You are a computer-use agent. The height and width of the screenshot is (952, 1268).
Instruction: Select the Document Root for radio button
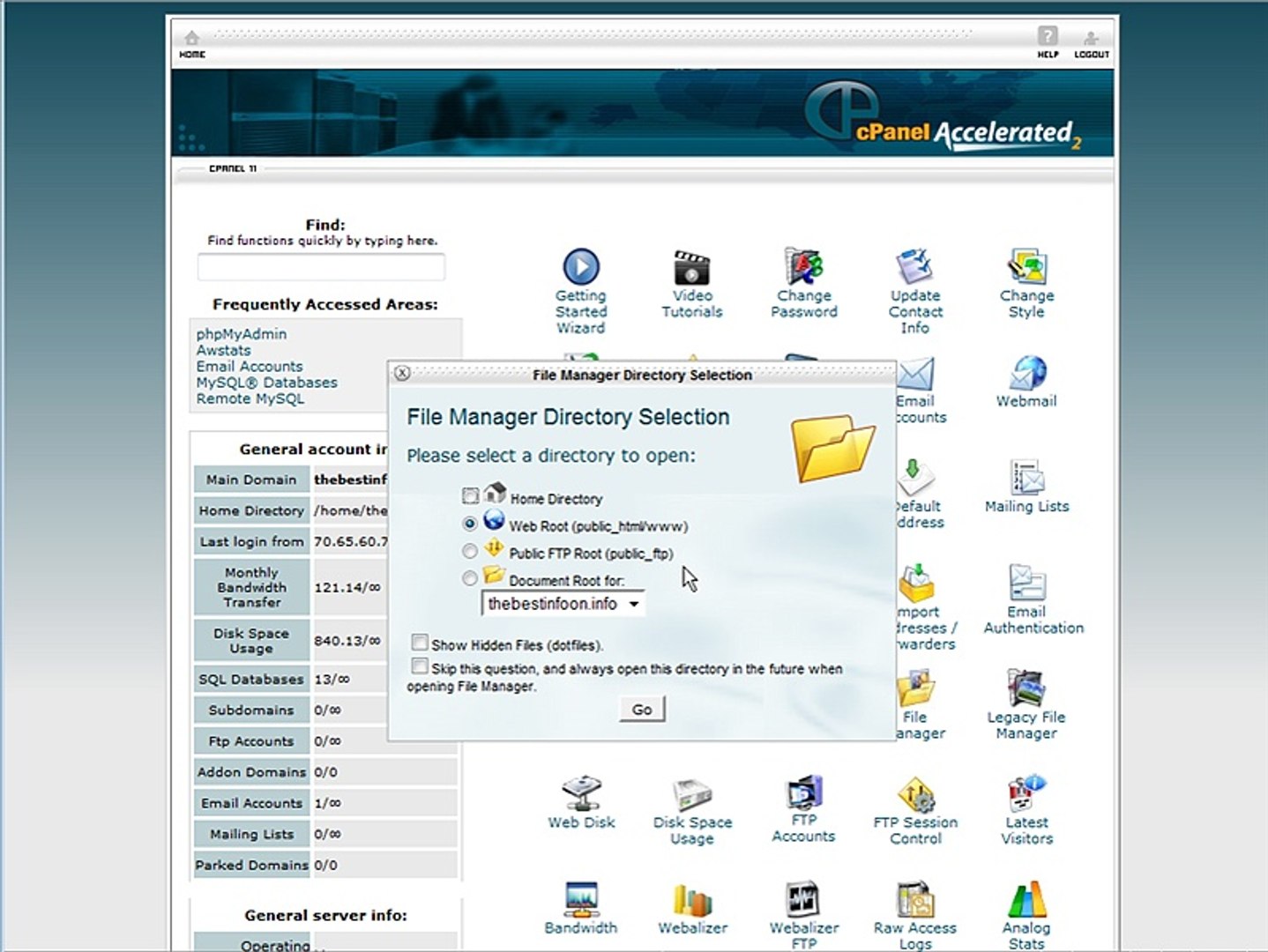(470, 578)
